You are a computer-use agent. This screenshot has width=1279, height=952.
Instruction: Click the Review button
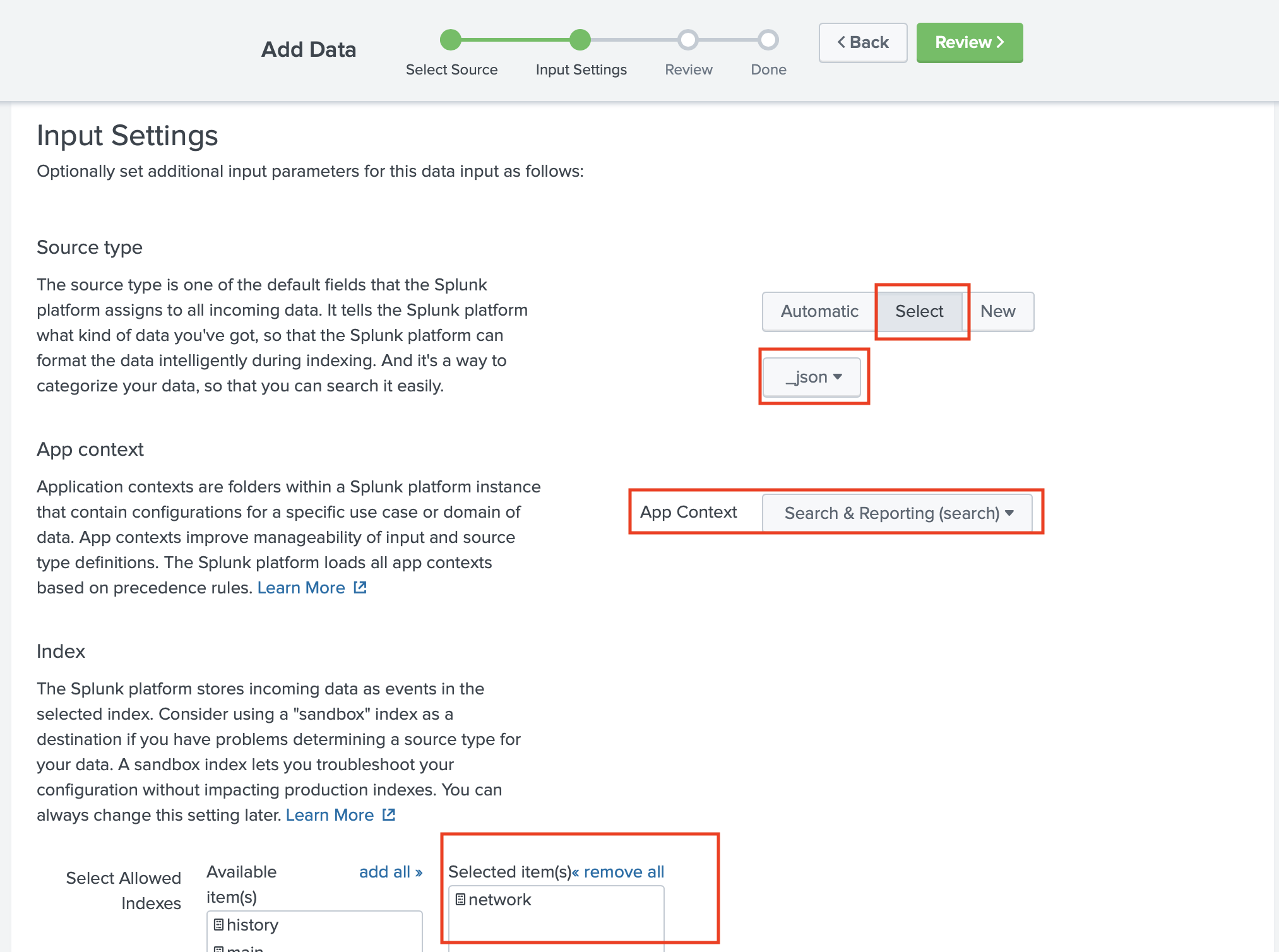click(969, 42)
